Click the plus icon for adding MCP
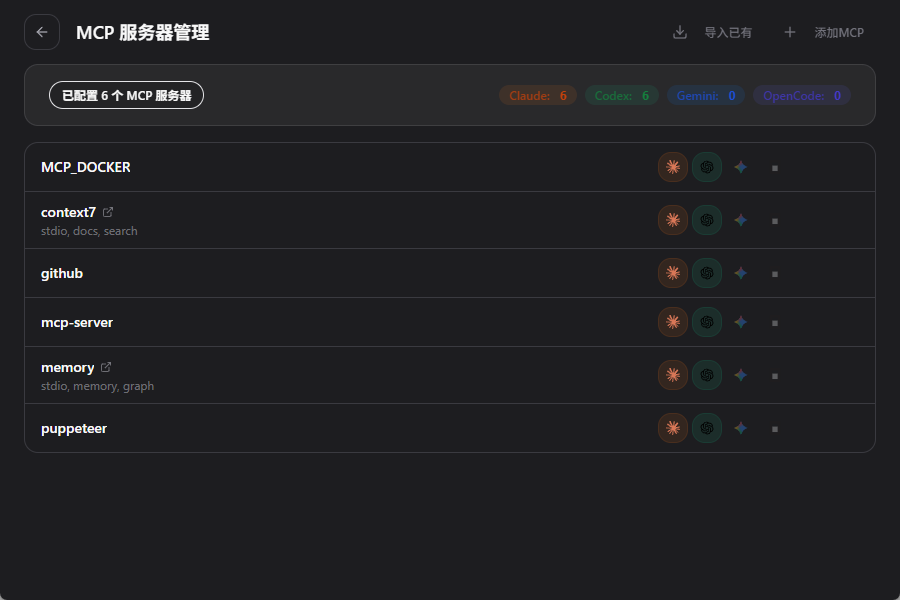900x600 pixels. pos(790,32)
